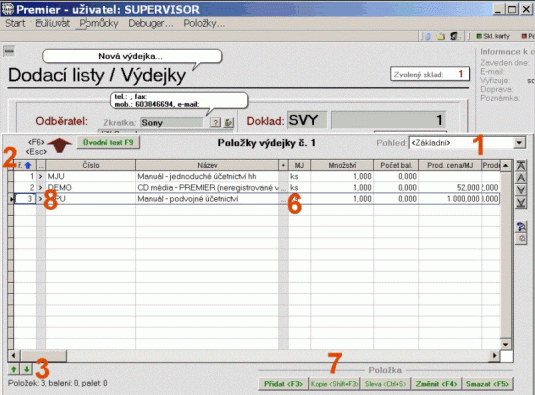Image resolution: width=535 pixels, height=395 pixels.
Task: Click vertical scrollbar up arrow
Action: (506, 166)
